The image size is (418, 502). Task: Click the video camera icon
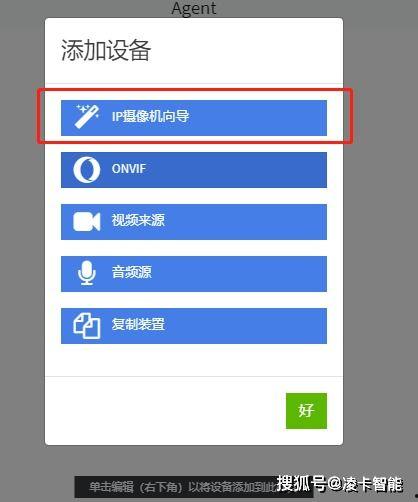pyautogui.click(x=87, y=221)
